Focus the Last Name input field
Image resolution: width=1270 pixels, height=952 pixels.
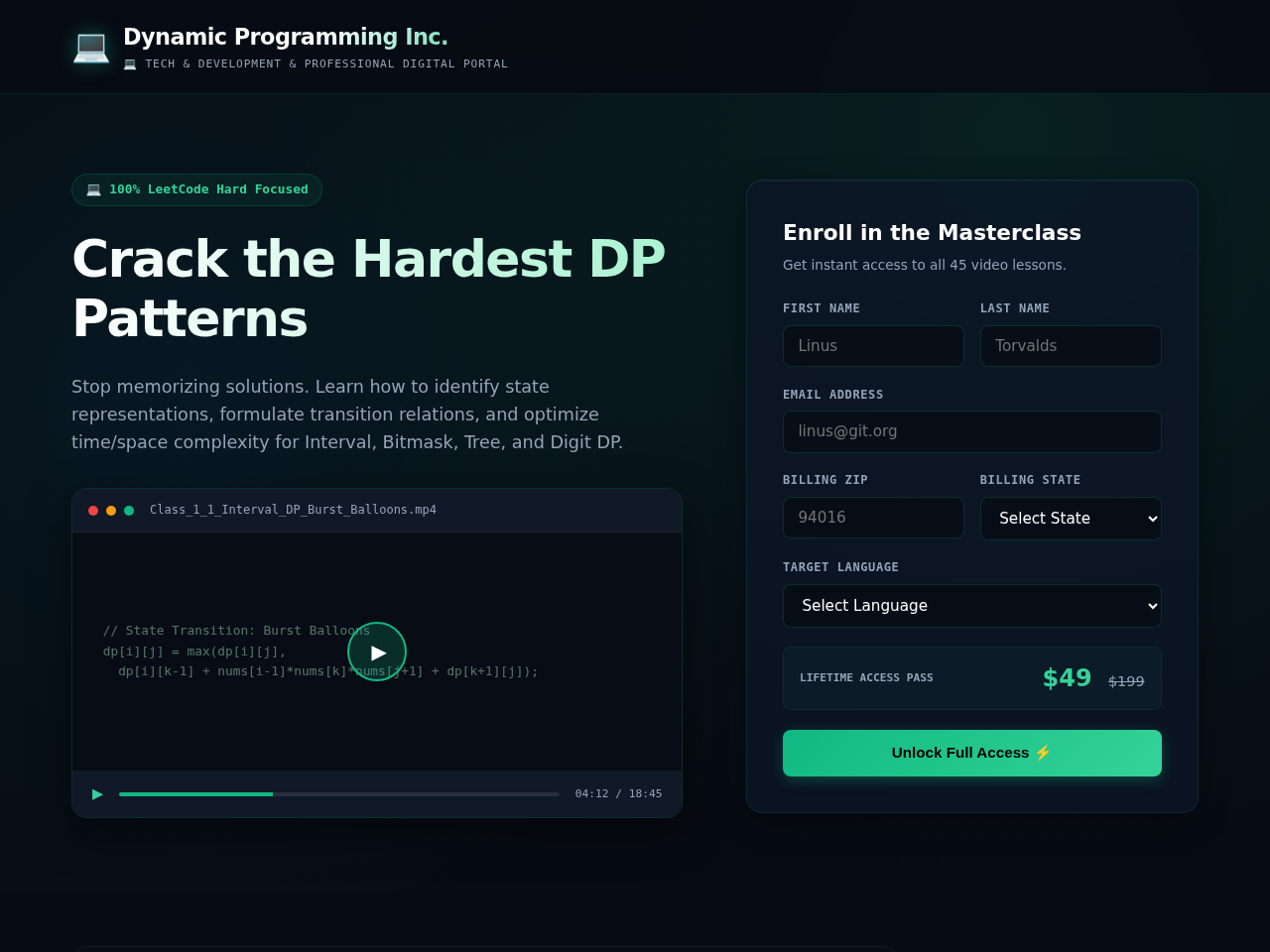click(x=1071, y=346)
